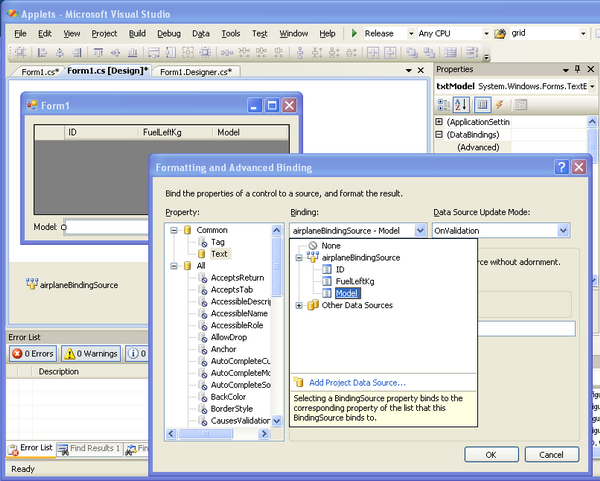Collapse the (DataBindings) property row

439,134
